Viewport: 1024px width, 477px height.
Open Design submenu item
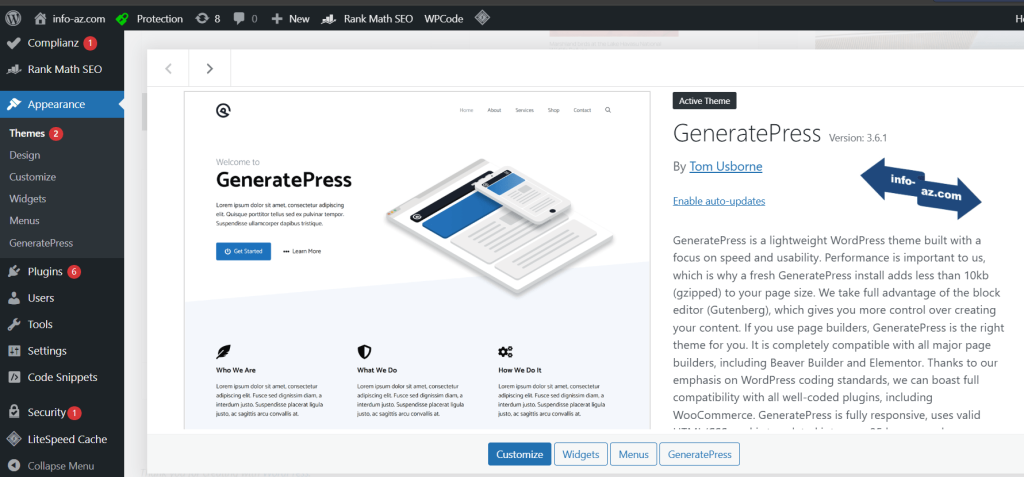click(x=25, y=155)
